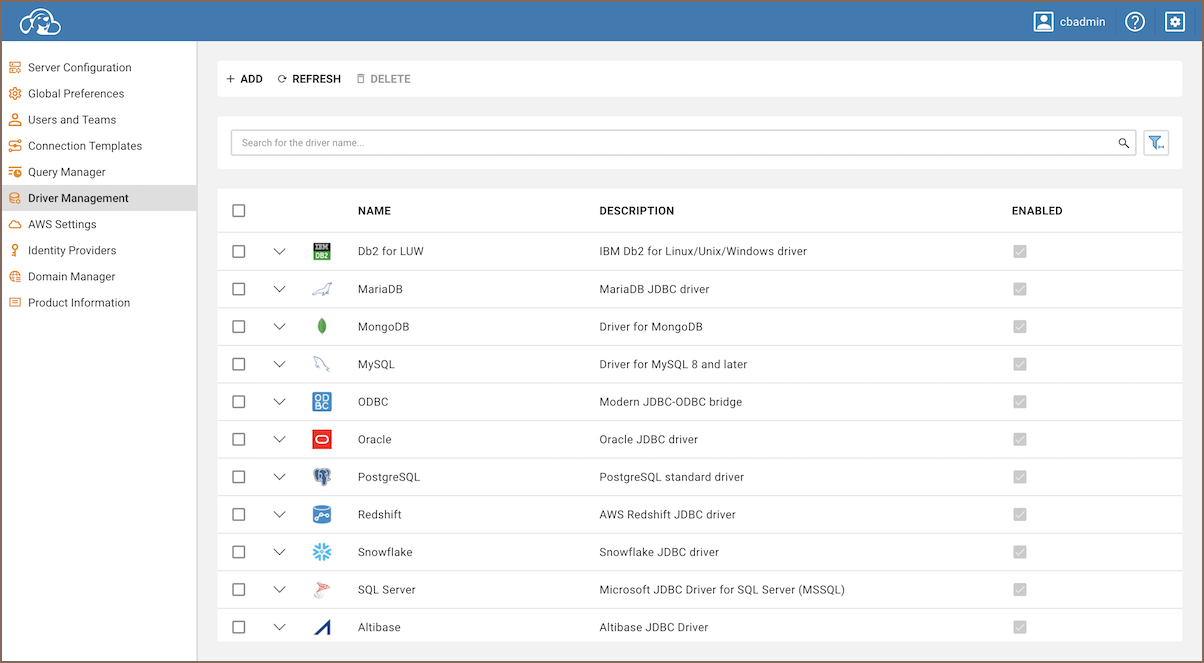Click the CloudBeaver logo icon
This screenshot has height=663, width=1204.
point(41,21)
